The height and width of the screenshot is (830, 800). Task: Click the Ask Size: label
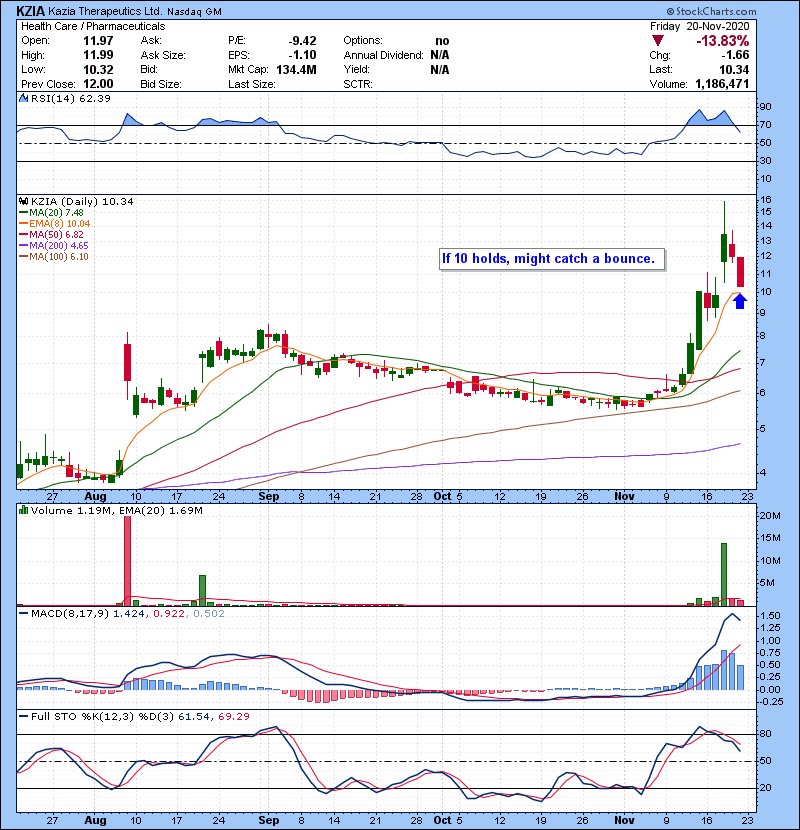coord(163,55)
